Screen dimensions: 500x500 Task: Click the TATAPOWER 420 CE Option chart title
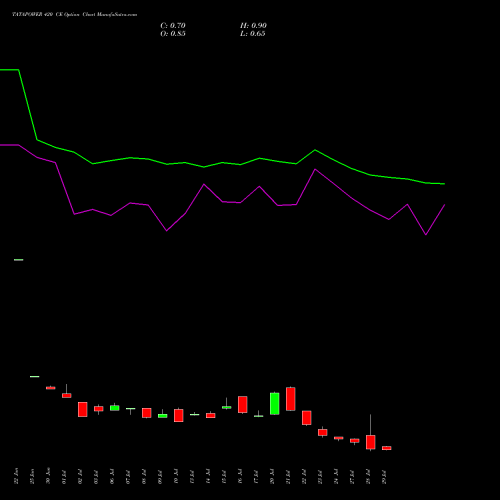tap(74, 15)
